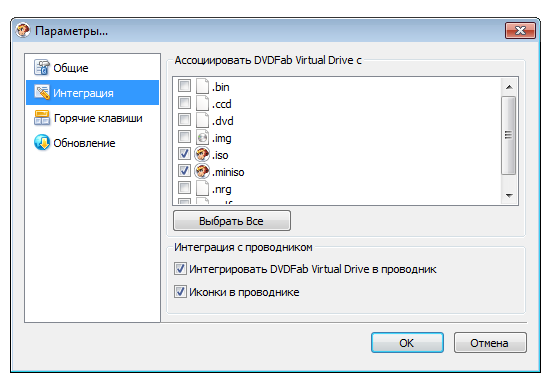Click the .nrg file type icon
Screen dimensions: 558x385
[202, 188]
